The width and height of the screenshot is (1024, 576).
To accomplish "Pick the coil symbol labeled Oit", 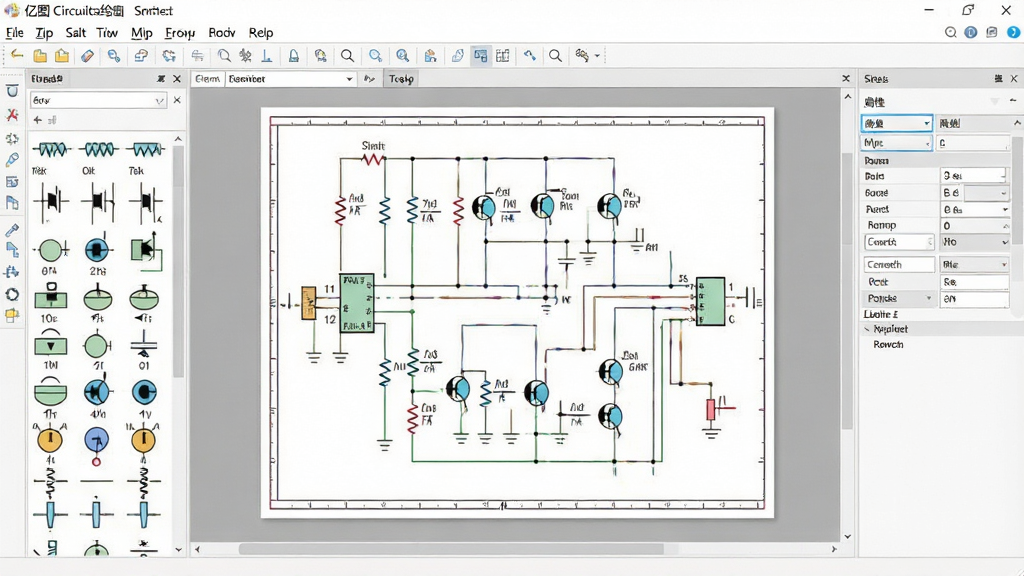I will point(99,151).
